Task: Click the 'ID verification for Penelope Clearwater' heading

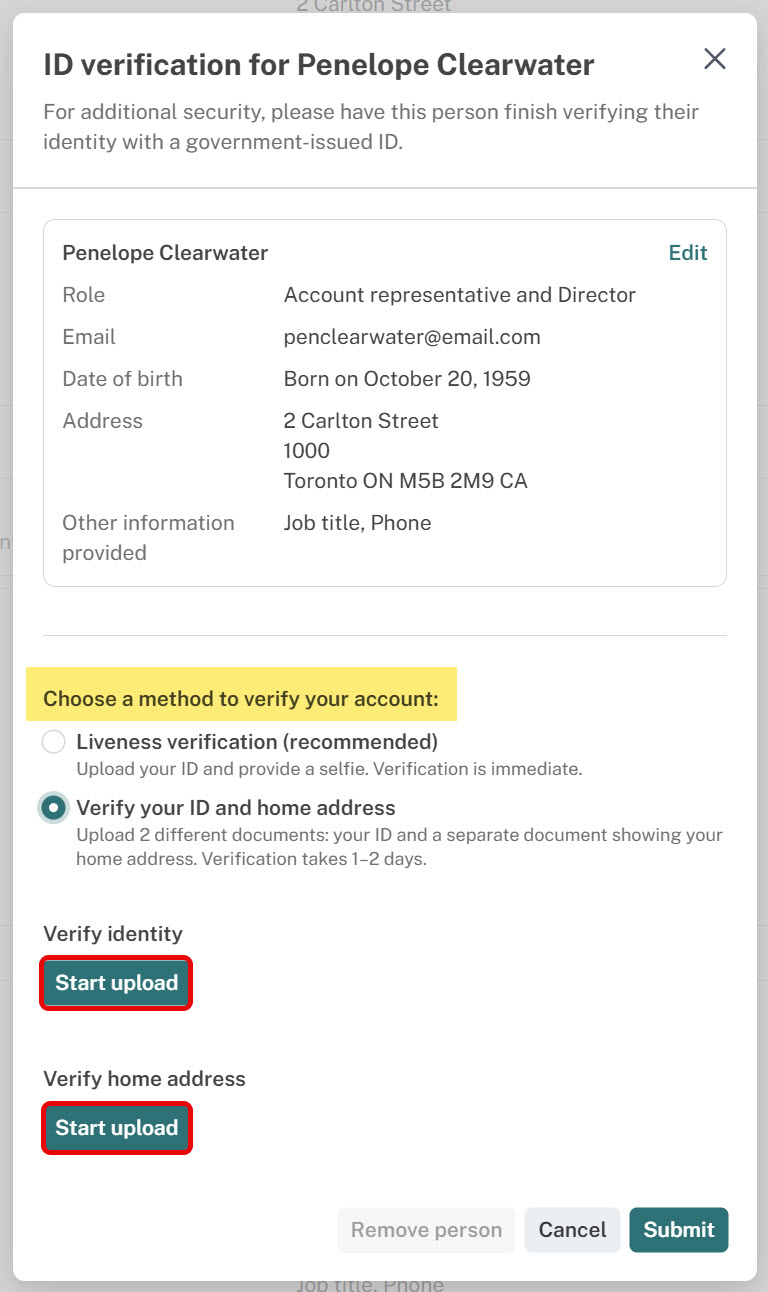Action: 319,66
